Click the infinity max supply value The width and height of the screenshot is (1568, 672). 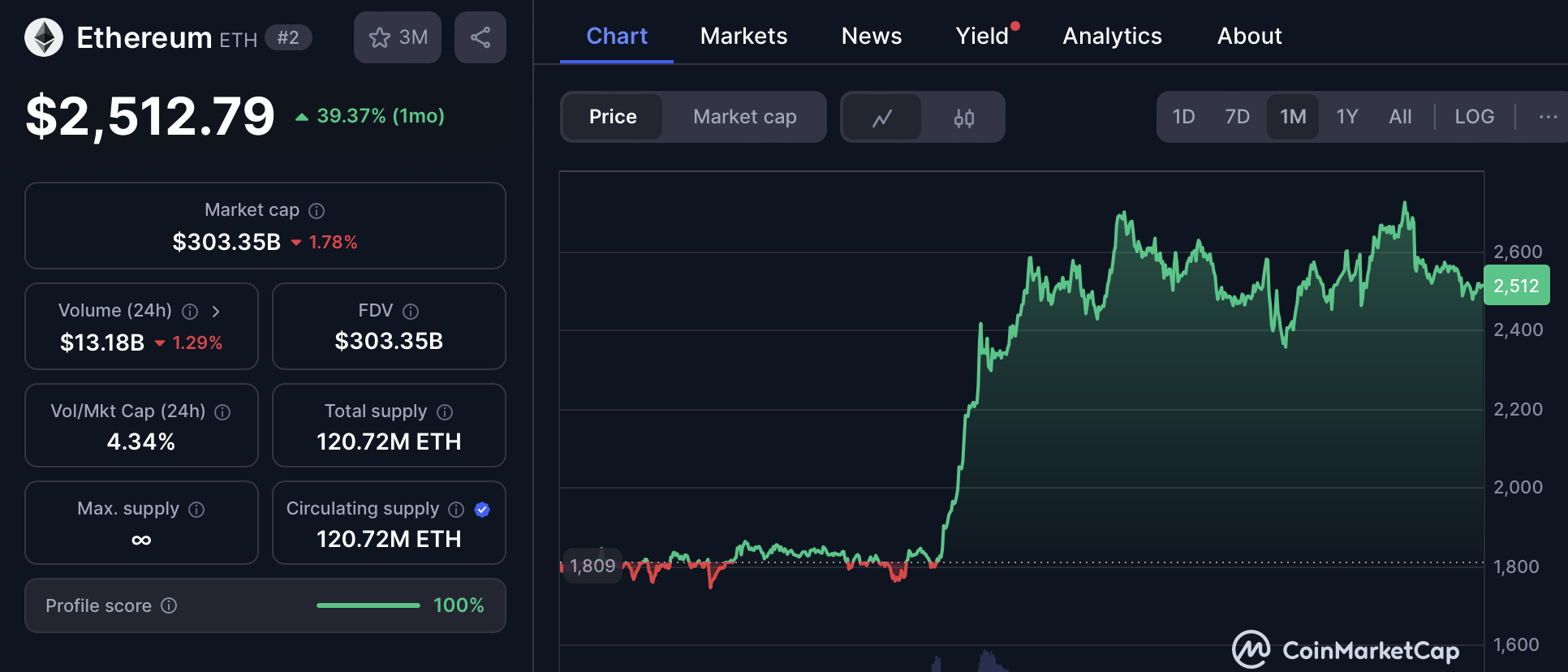click(141, 540)
